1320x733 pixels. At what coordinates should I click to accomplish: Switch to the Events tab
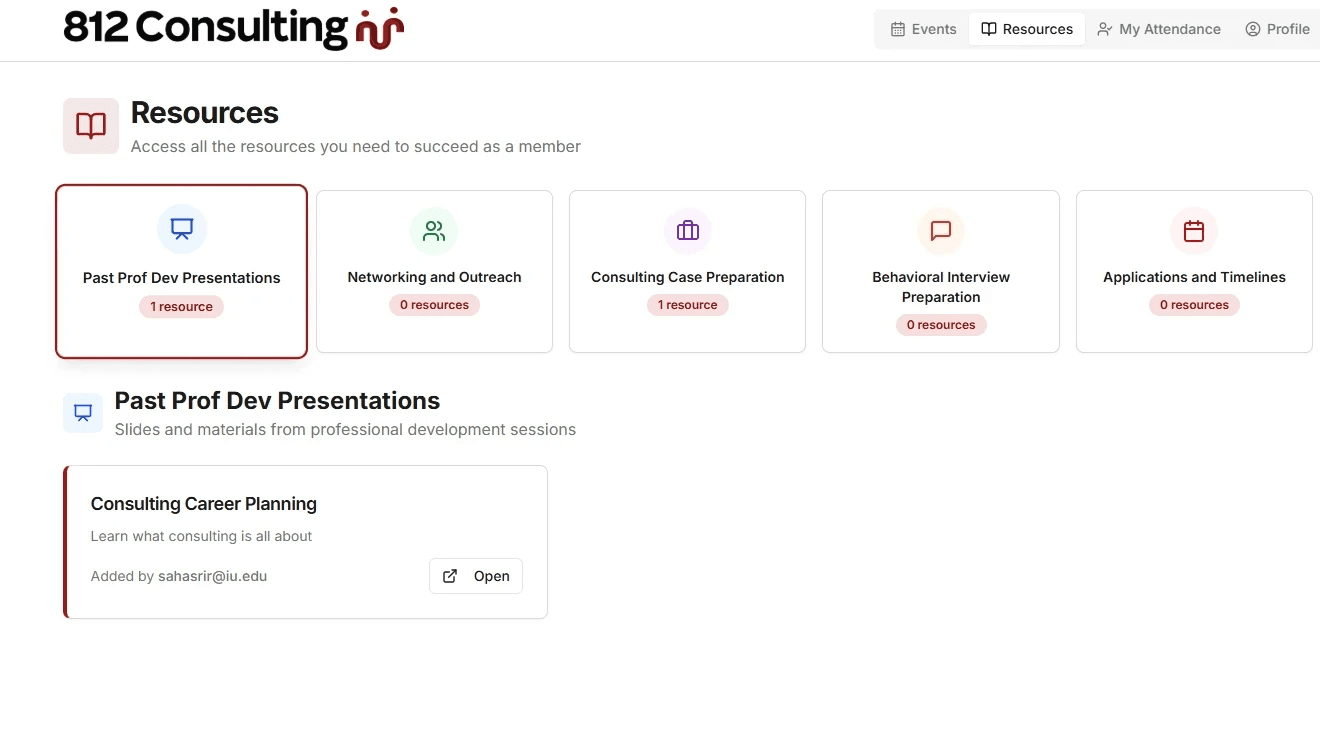click(x=922, y=29)
